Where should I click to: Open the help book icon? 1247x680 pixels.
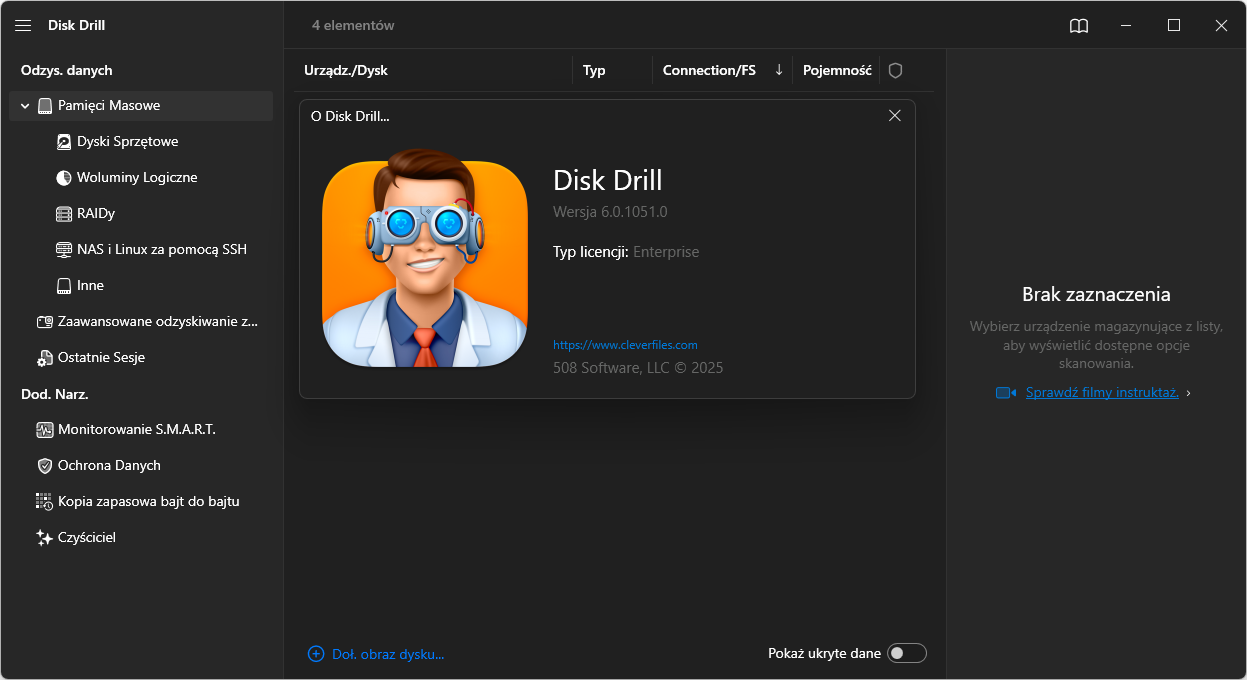coord(1079,26)
